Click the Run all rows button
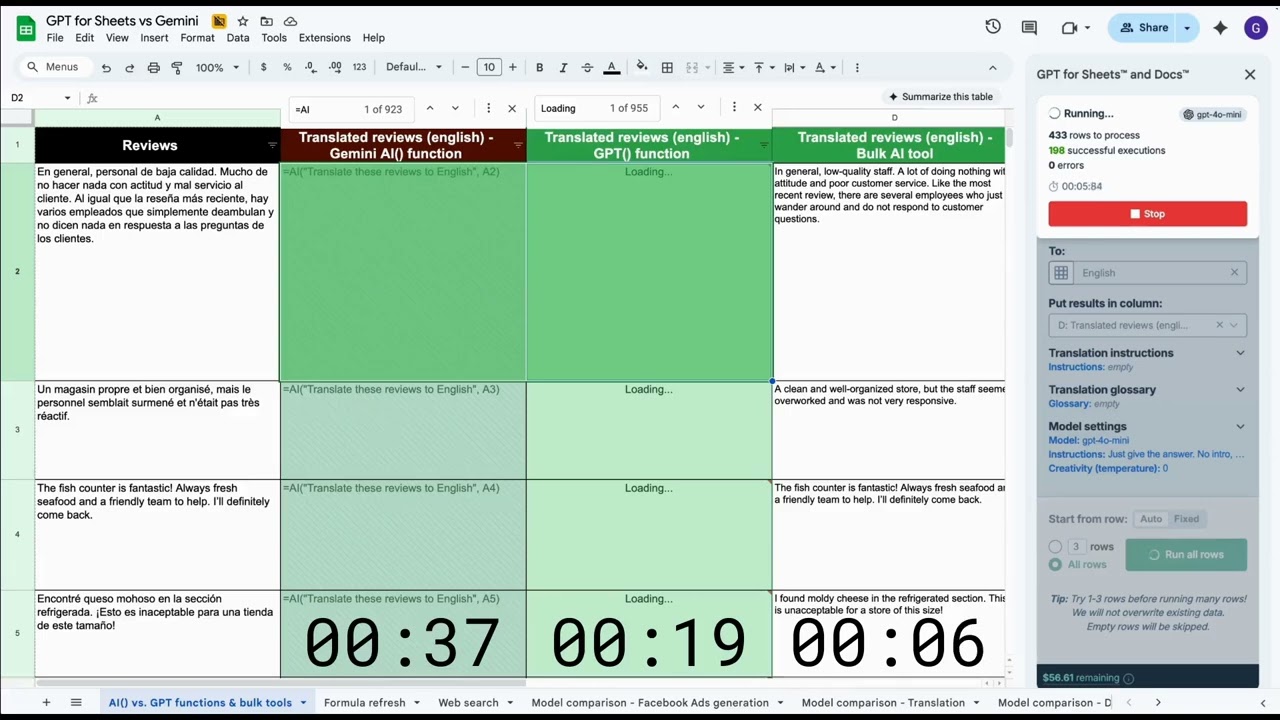Viewport: 1280px width, 720px height. pos(1186,555)
